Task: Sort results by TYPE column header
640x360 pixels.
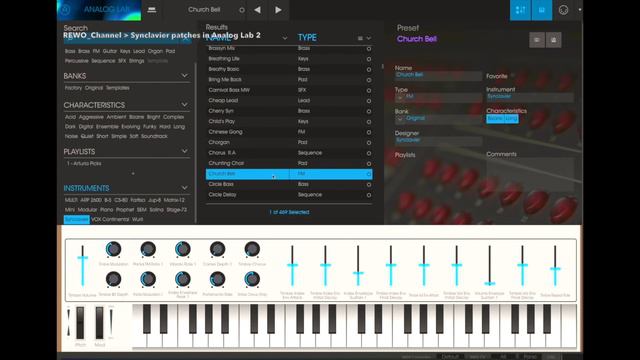Action: [x=307, y=38]
